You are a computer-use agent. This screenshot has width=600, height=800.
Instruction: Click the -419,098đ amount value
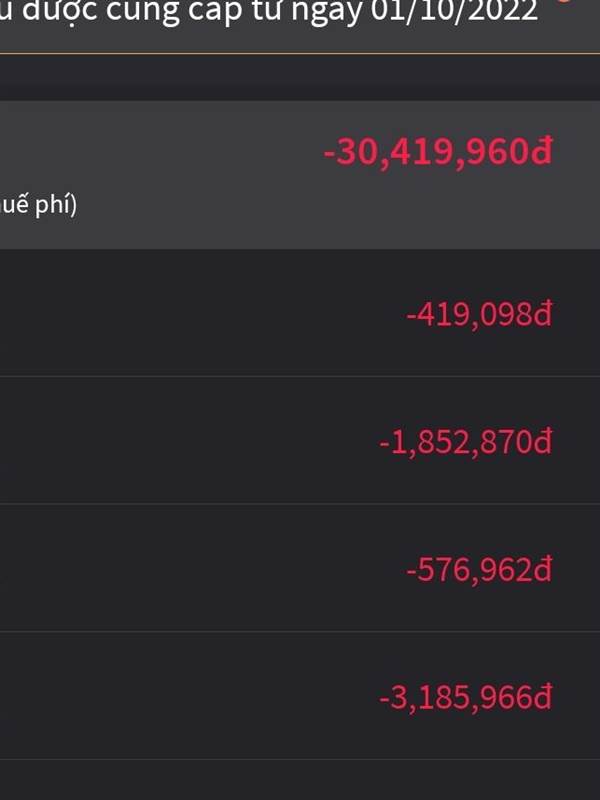coord(479,314)
